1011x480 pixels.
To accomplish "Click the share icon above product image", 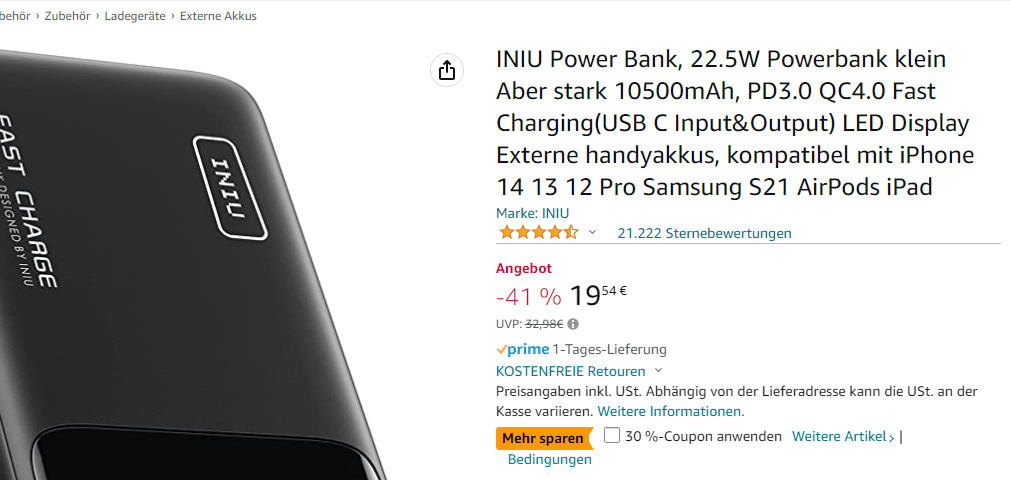I will [447, 70].
